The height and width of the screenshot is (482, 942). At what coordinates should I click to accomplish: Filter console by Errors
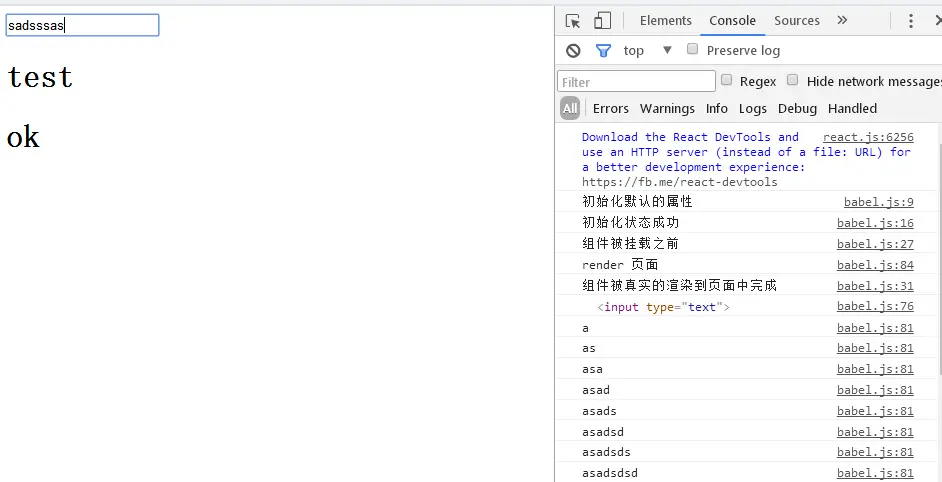(x=610, y=109)
